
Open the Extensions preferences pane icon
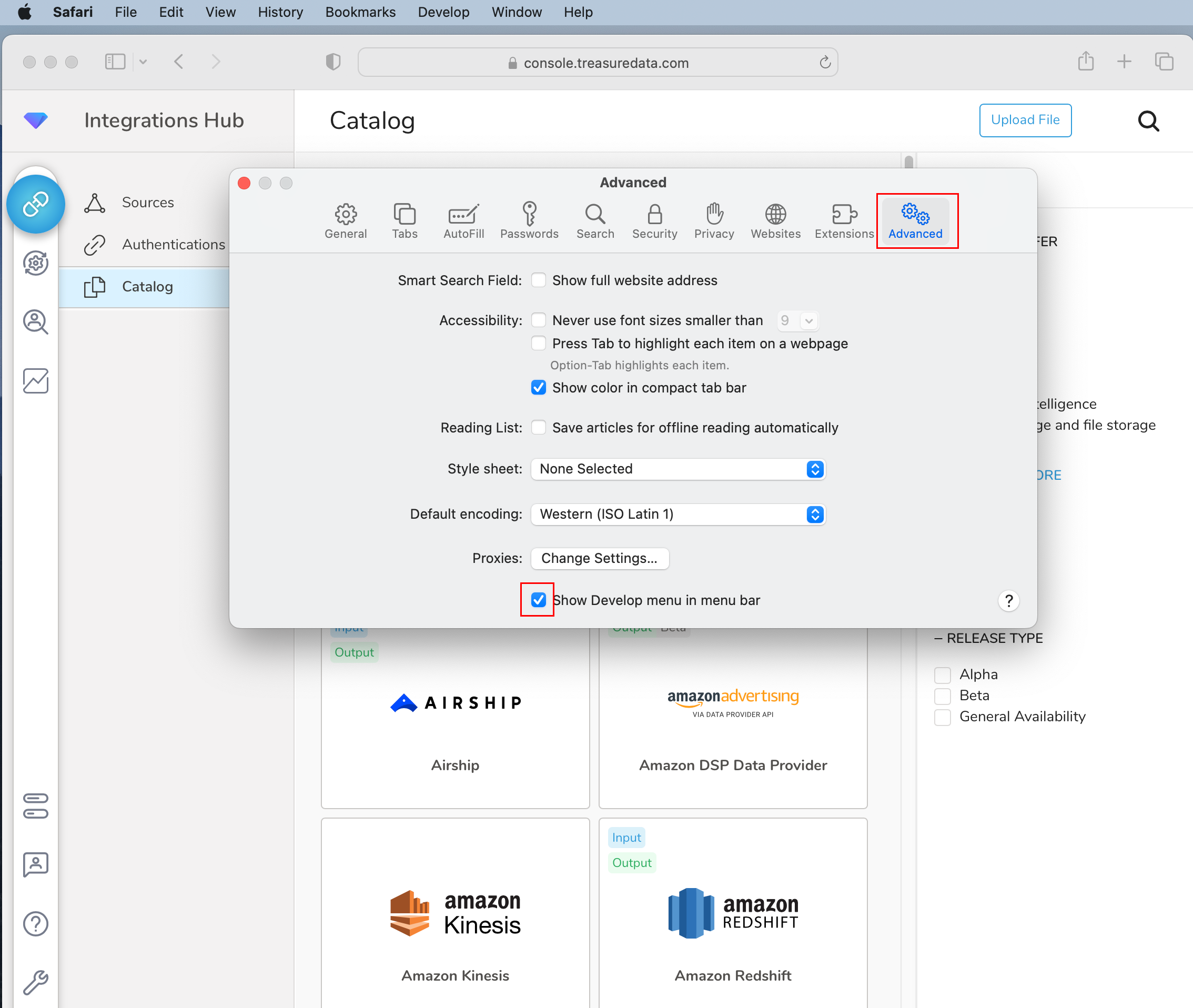[843, 220]
